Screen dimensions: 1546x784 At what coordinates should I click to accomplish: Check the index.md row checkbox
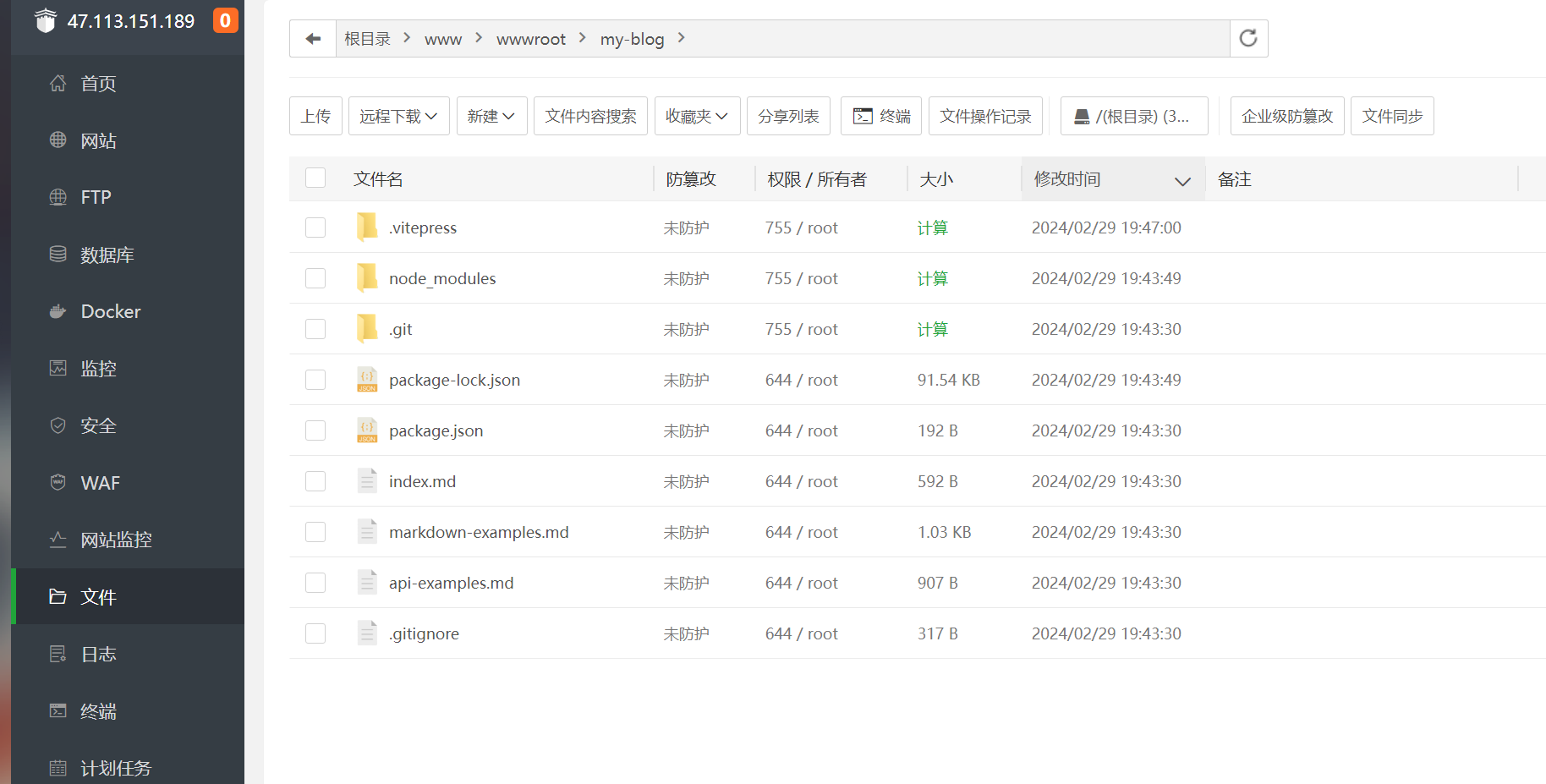315,481
